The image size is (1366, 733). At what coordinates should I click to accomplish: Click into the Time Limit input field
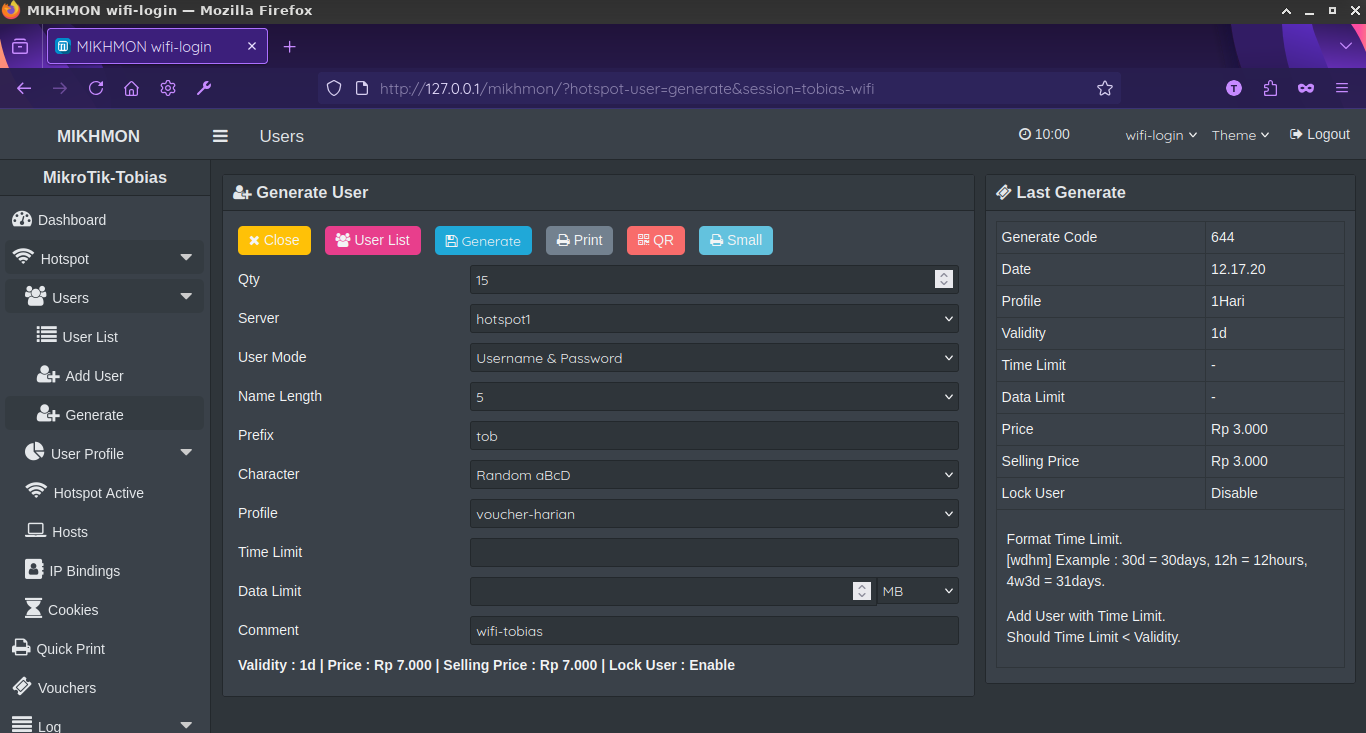point(713,553)
